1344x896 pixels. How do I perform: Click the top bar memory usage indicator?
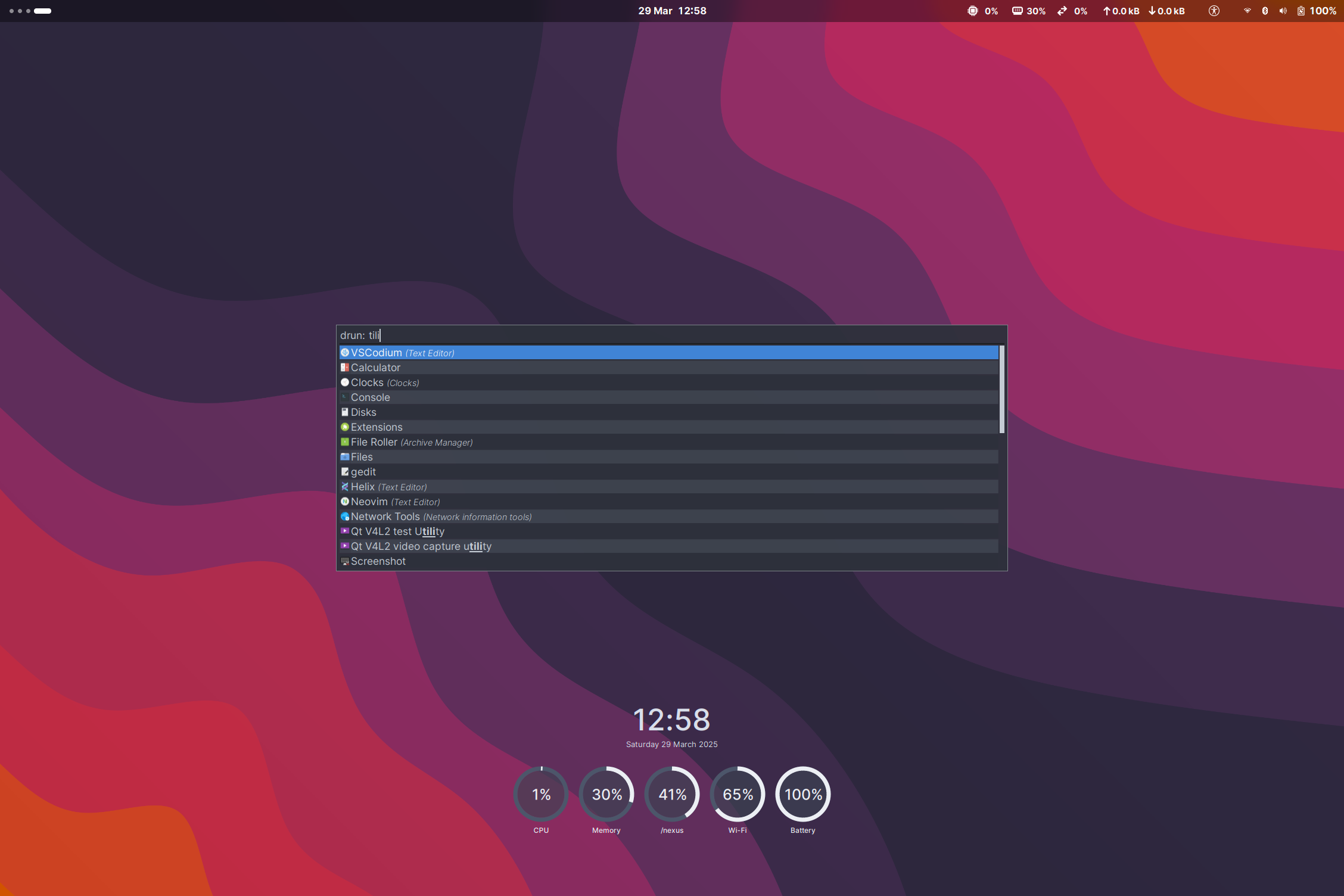point(1029,11)
